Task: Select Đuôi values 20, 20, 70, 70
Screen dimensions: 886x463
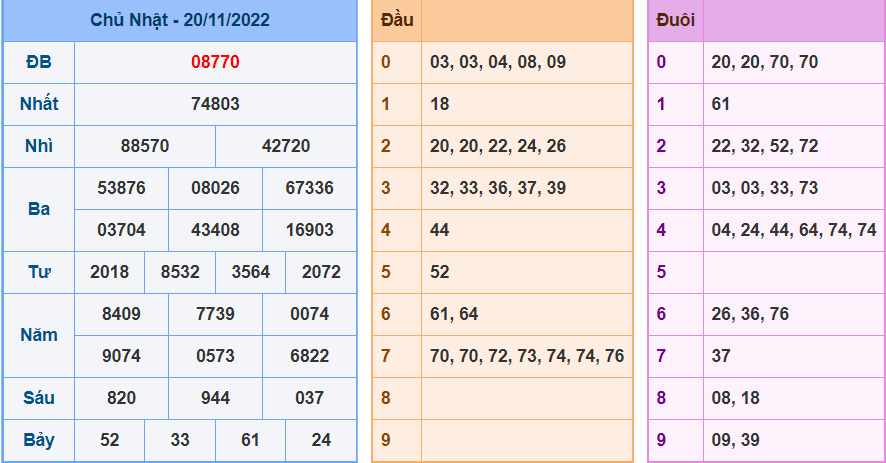Action: [765, 62]
